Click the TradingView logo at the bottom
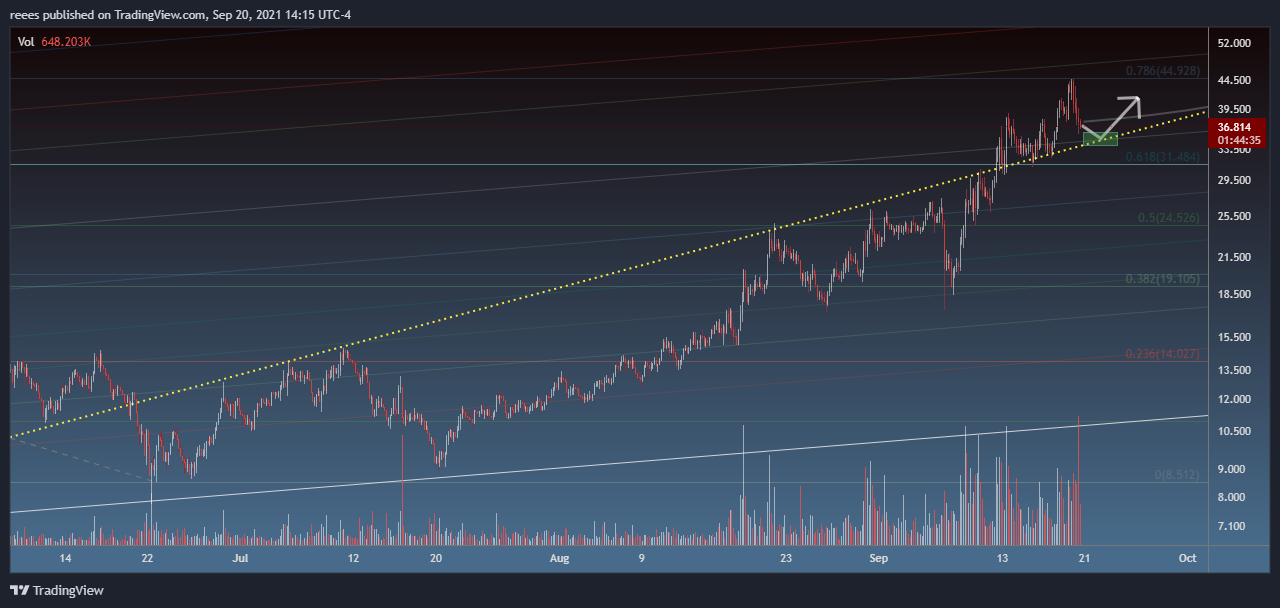 tap(57, 590)
